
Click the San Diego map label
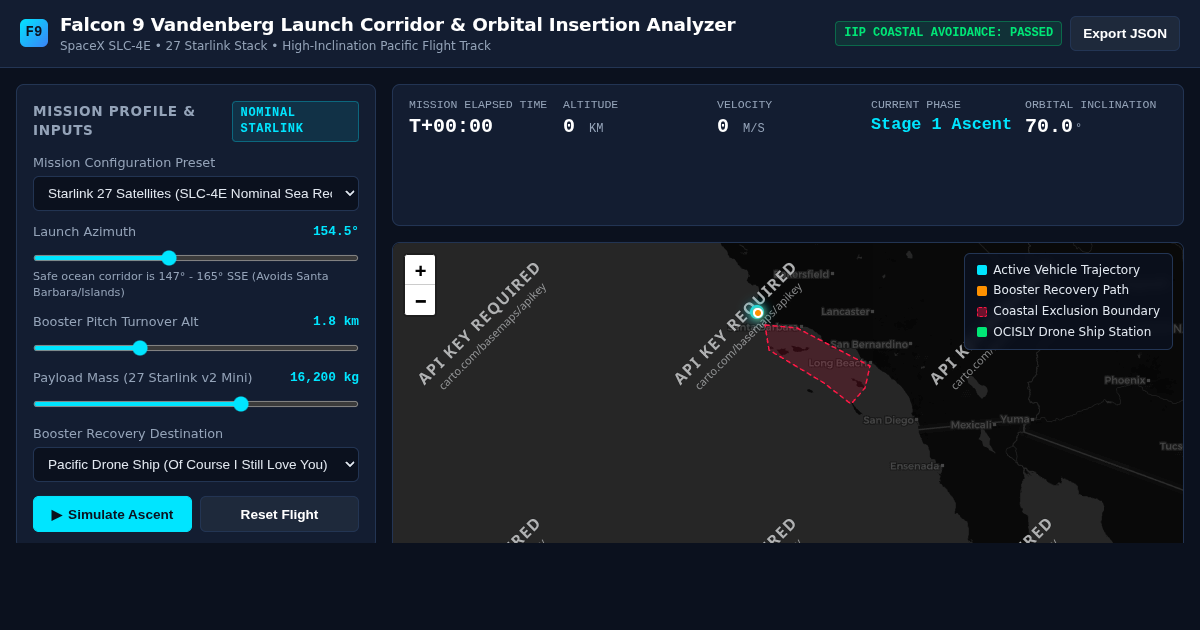889,420
